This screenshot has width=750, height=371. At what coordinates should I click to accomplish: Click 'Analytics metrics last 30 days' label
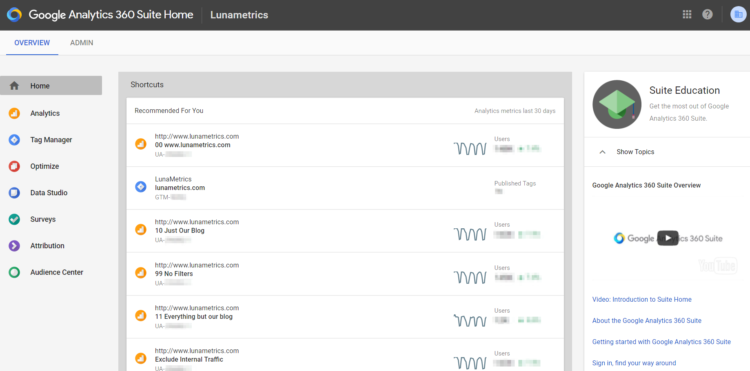[515, 111]
